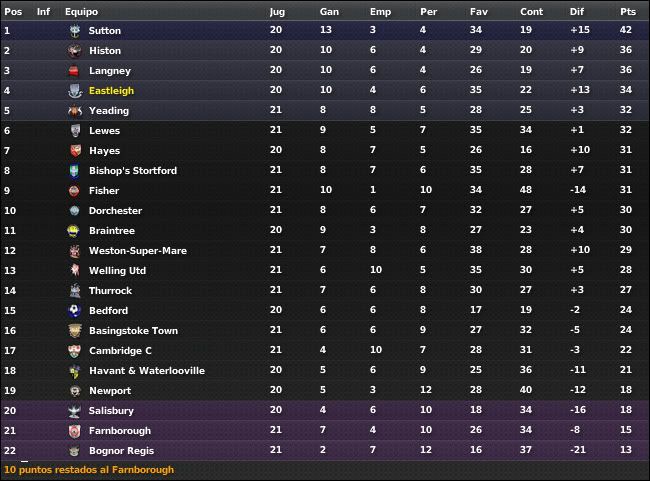Click the Histon club badge
The width and height of the screenshot is (650, 481).
75,51
